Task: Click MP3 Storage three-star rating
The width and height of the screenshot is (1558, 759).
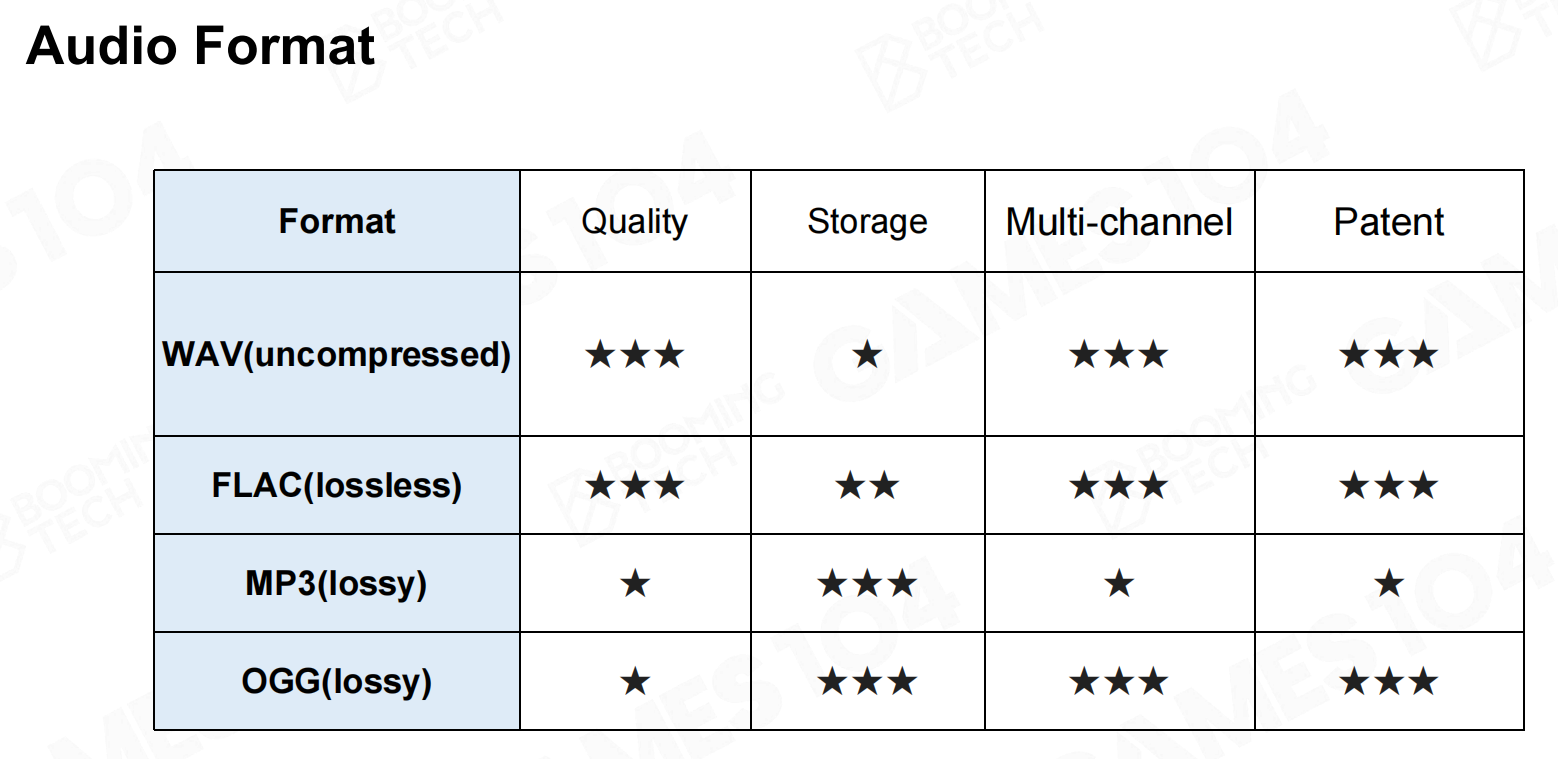Action: [x=867, y=583]
